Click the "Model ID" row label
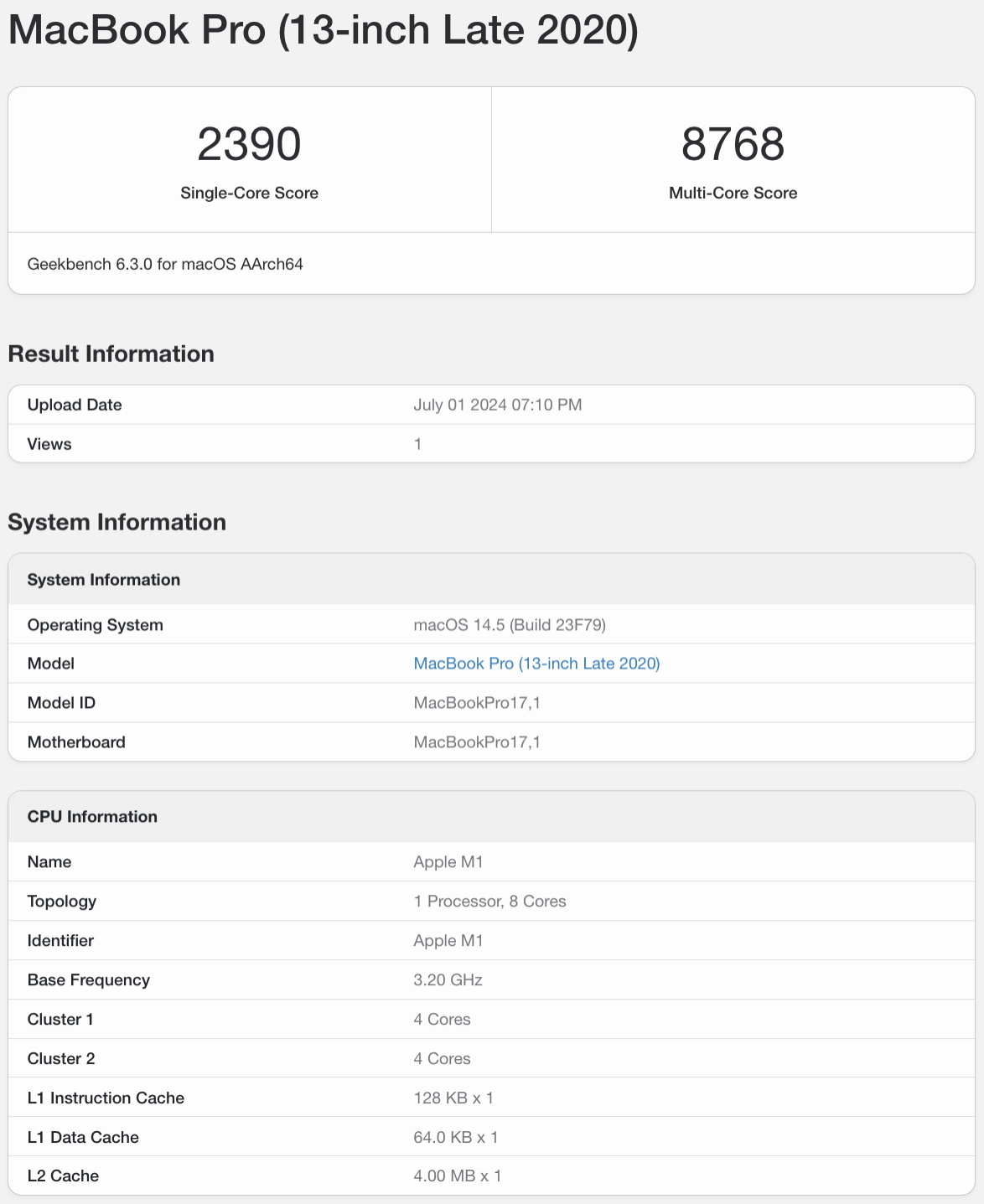Viewport: 984px width, 1204px height. (x=61, y=703)
